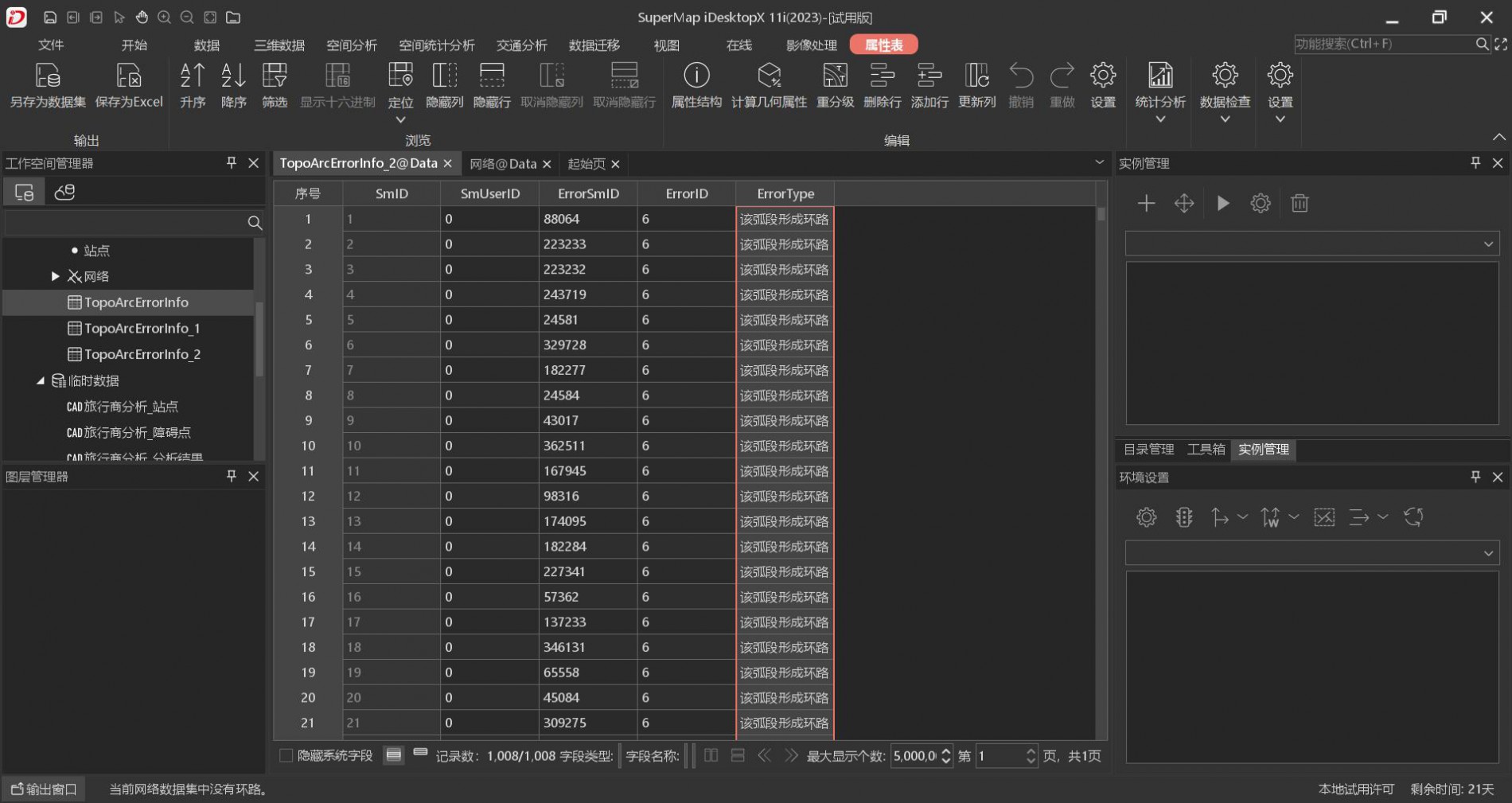Switch to 数据 ribbon tab
1512x803 pixels.
206,45
